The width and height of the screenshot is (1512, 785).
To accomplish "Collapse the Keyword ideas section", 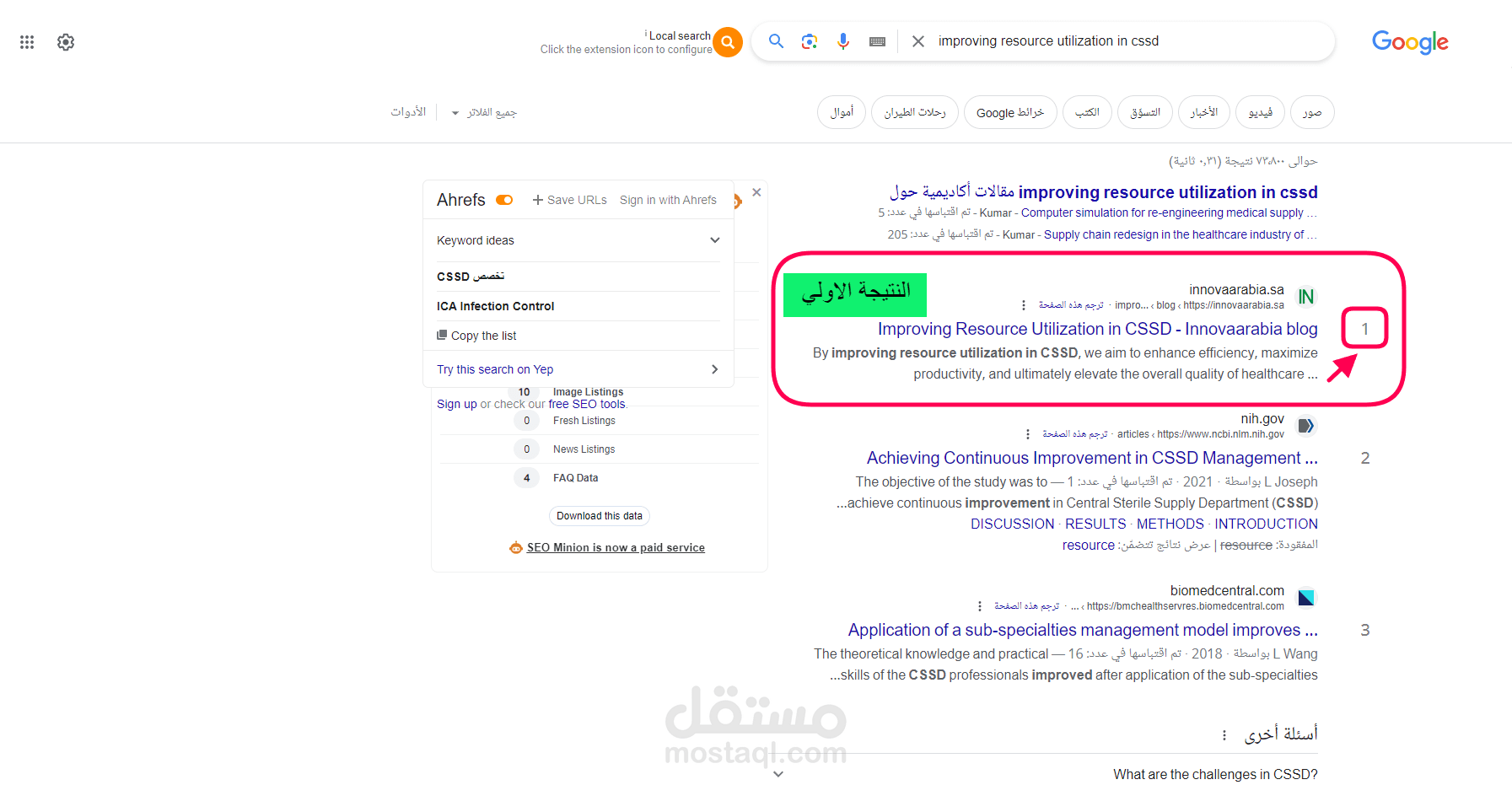I will tap(714, 239).
